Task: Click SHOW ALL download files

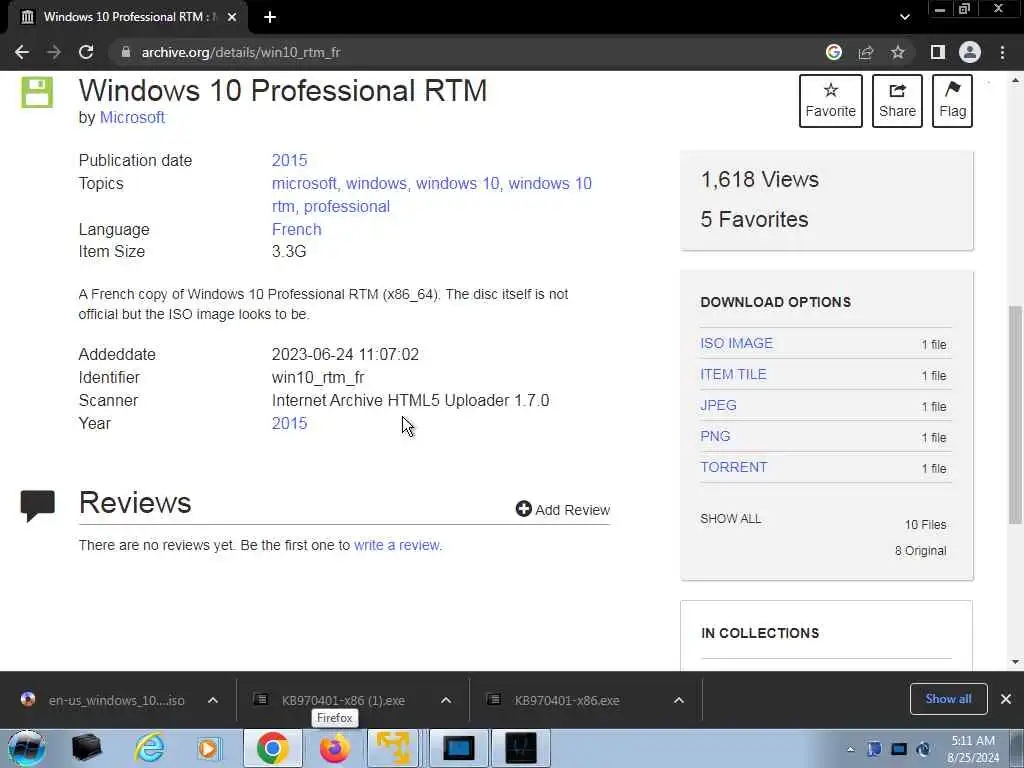Action: tap(731, 519)
